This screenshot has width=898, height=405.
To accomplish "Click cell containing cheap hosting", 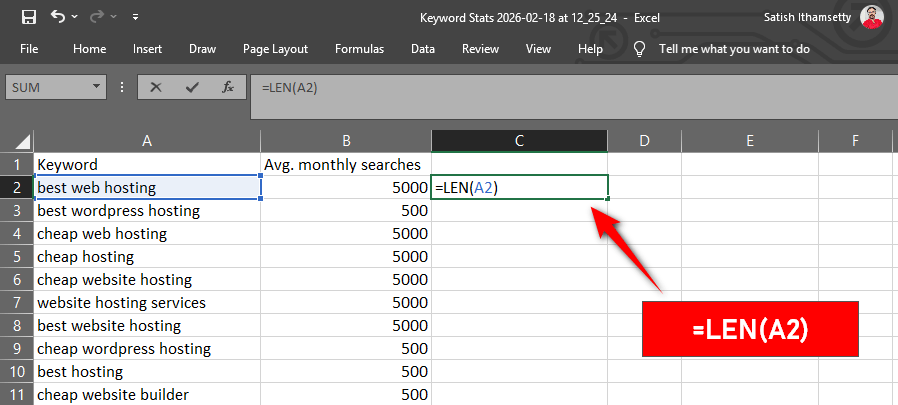I will pyautogui.click(x=147, y=257).
